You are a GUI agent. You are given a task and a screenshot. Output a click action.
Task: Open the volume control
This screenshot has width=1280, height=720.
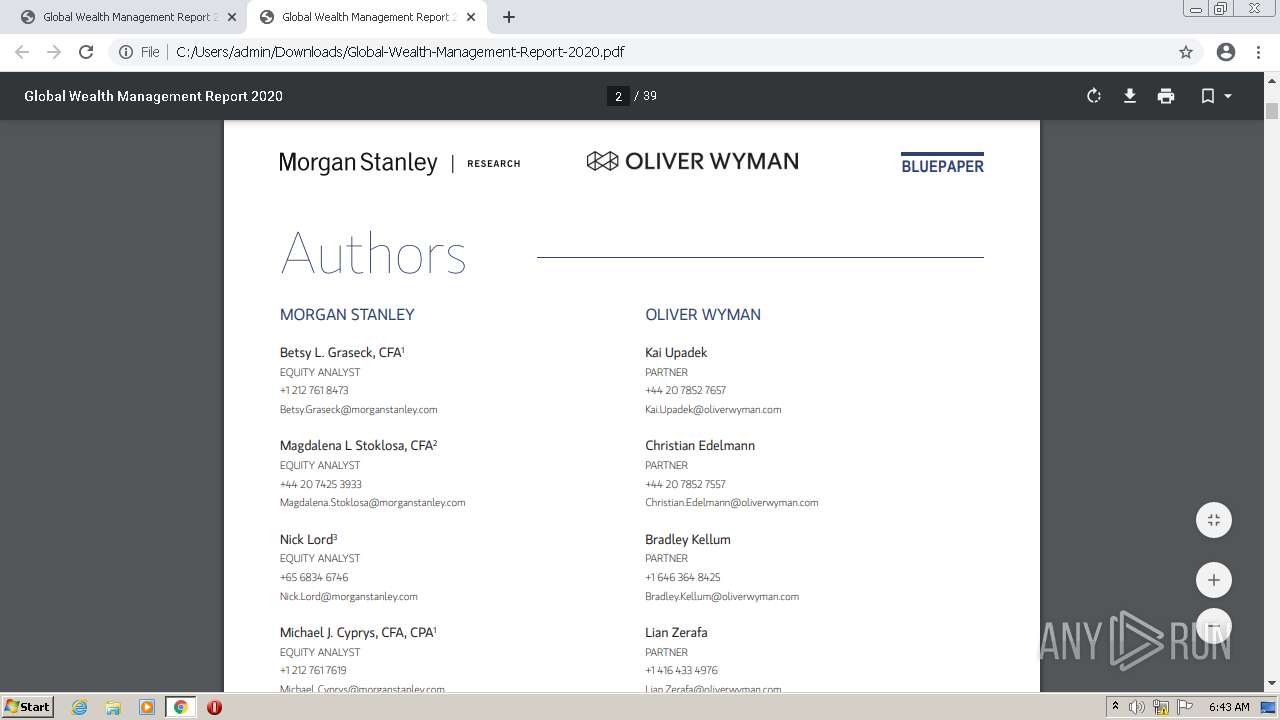coord(1137,707)
